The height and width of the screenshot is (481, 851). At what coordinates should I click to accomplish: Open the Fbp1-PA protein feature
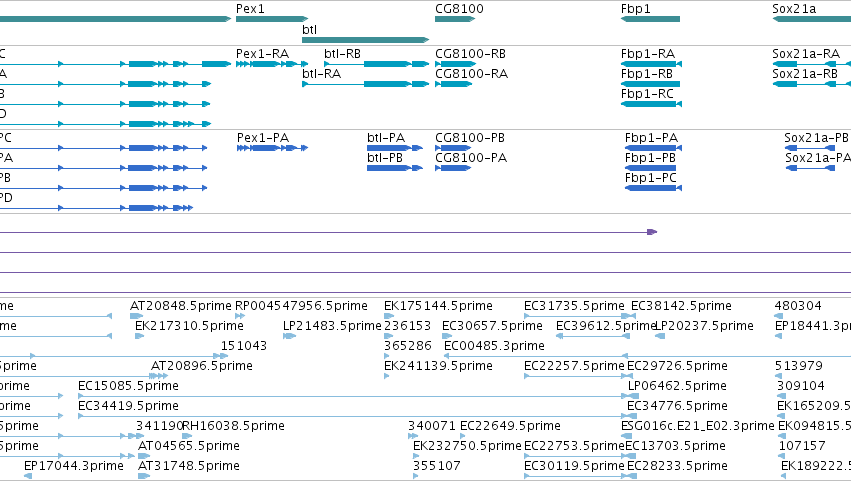651,138
